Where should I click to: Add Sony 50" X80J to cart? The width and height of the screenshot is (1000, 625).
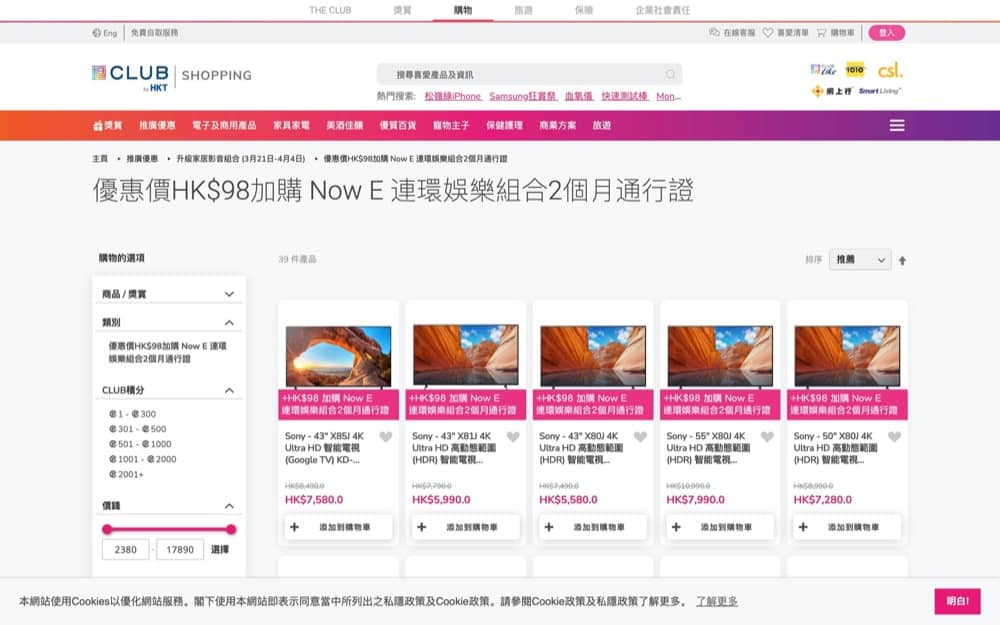pyautogui.click(x=847, y=527)
